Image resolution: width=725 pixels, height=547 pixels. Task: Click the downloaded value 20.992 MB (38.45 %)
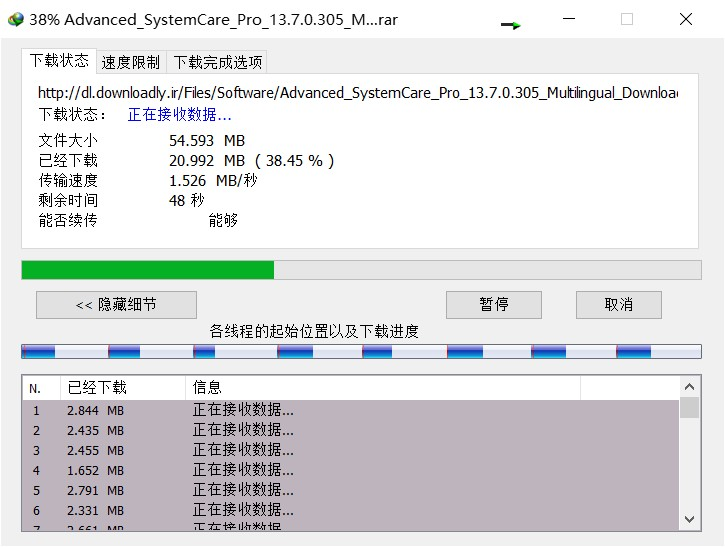(x=251, y=160)
